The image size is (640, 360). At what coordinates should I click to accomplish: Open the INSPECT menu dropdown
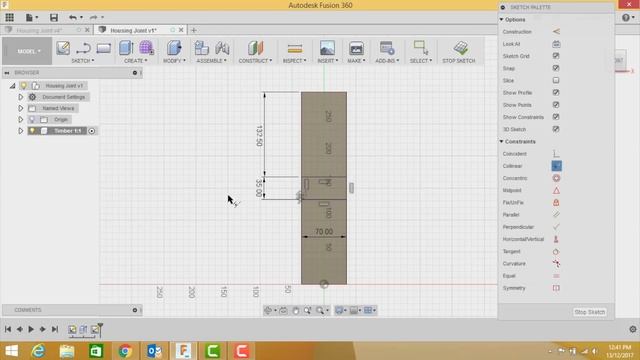tap(294, 60)
